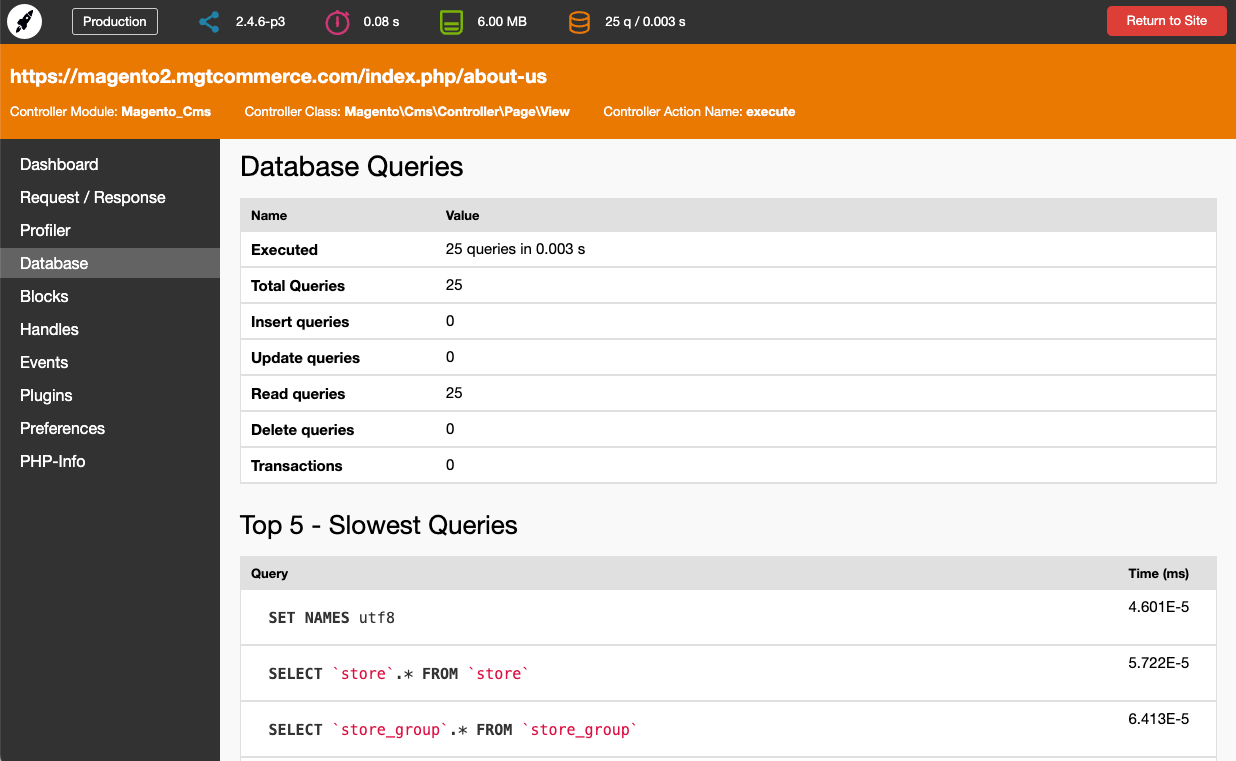Image resolution: width=1236 pixels, height=761 pixels.
Task: Open the Handles section
Action: point(49,330)
